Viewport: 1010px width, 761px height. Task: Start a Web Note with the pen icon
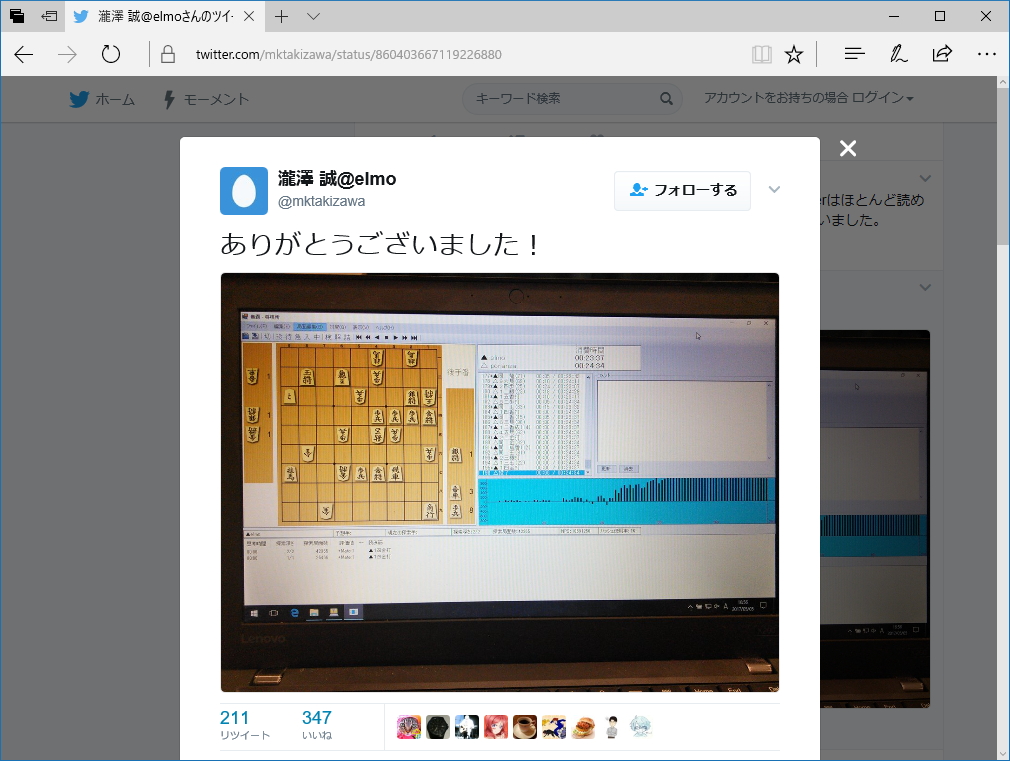click(897, 54)
